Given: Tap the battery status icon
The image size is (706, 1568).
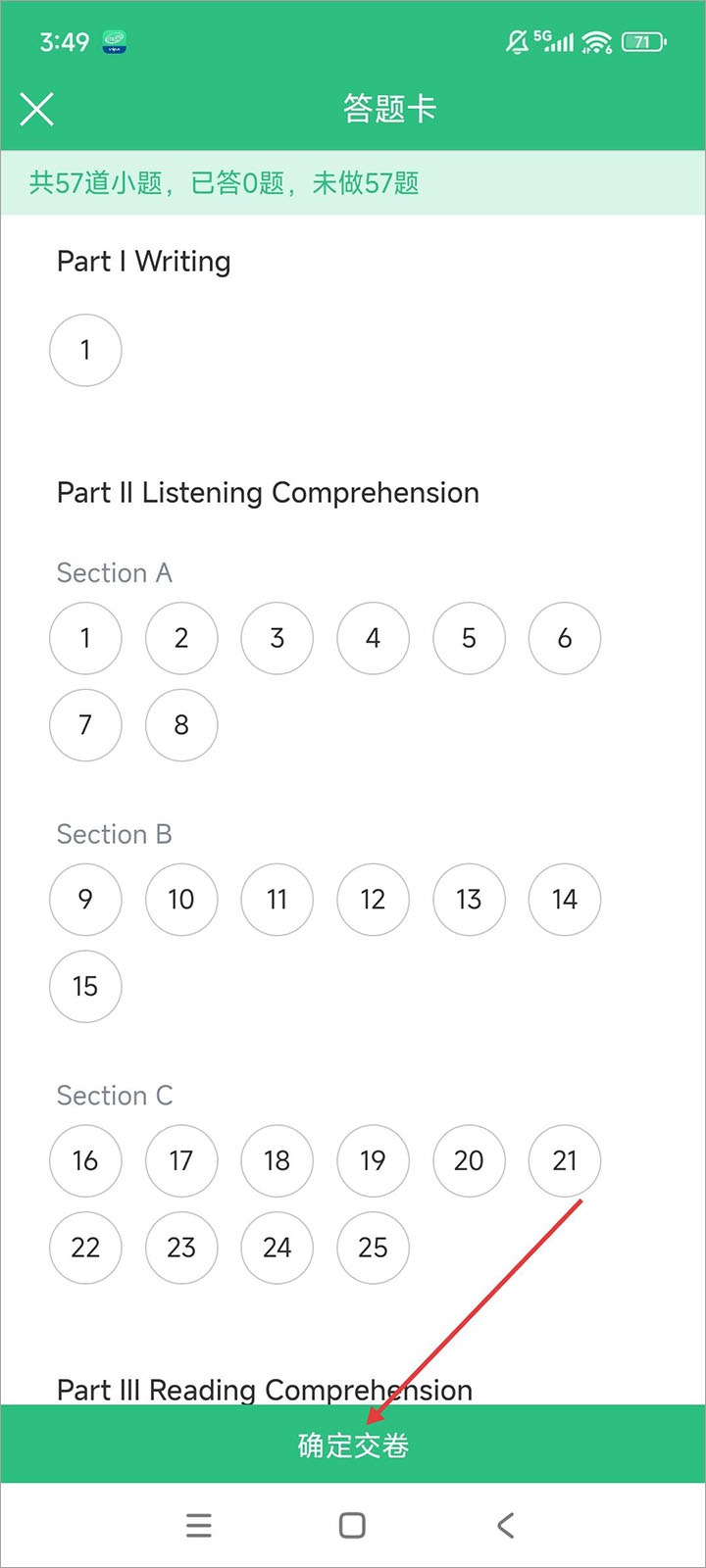Looking at the screenshot, I should [643, 41].
